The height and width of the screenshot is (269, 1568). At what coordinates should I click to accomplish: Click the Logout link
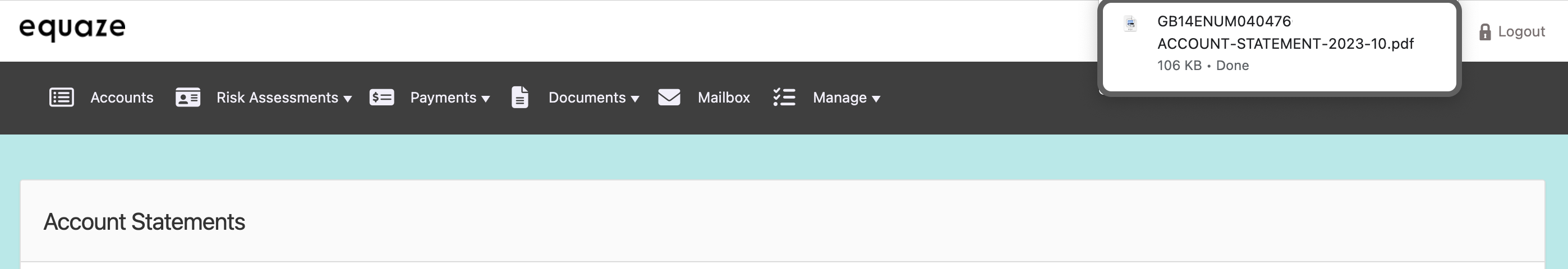coord(1521,31)
